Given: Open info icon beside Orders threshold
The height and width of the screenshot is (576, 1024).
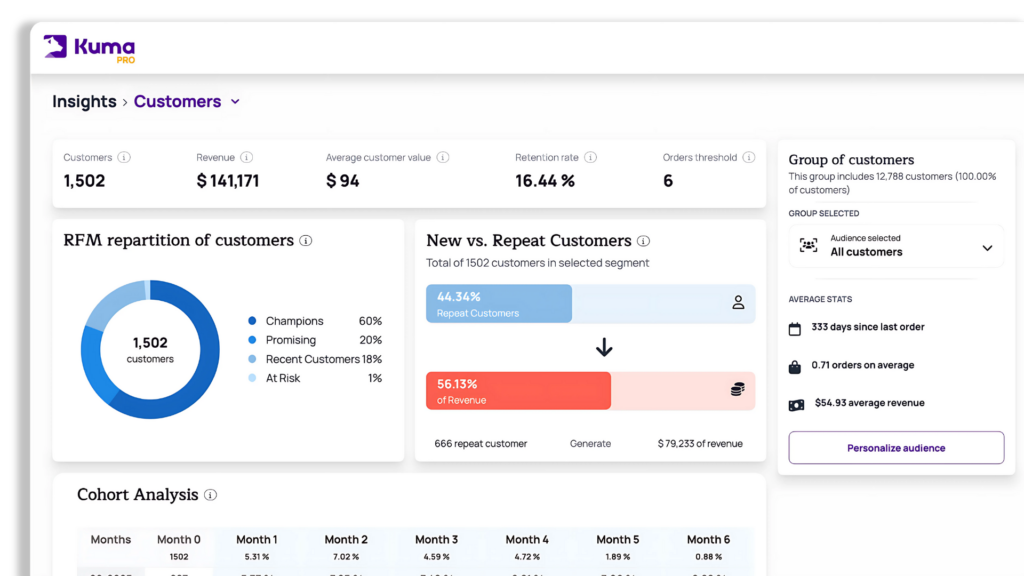Looking at the screenshot, I should pyautogui.click(x=749, y=157).
